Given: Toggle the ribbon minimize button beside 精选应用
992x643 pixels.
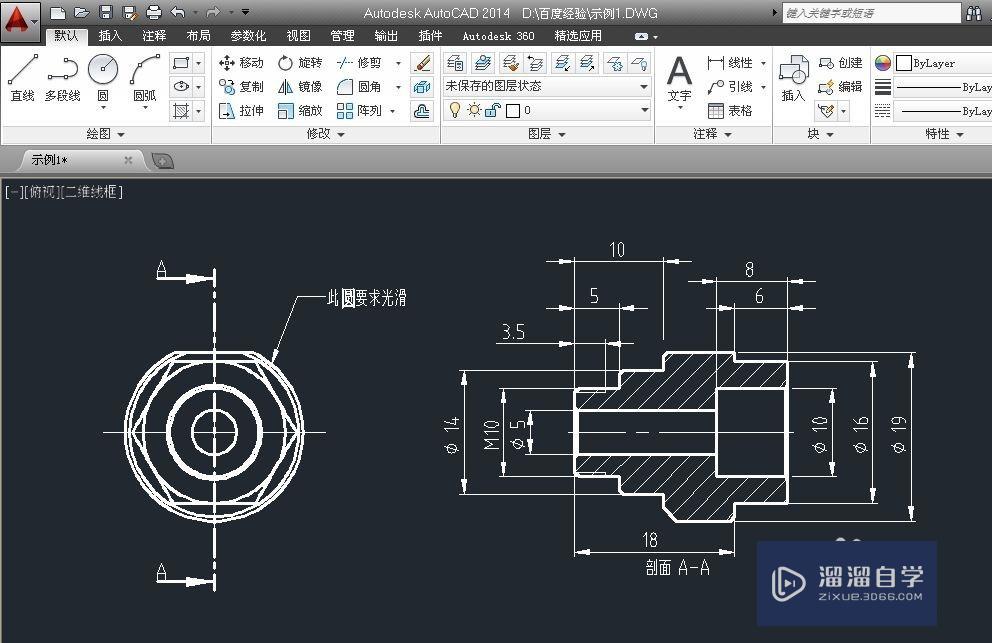Looking at the screenshot, I should (x=642, y=37).
